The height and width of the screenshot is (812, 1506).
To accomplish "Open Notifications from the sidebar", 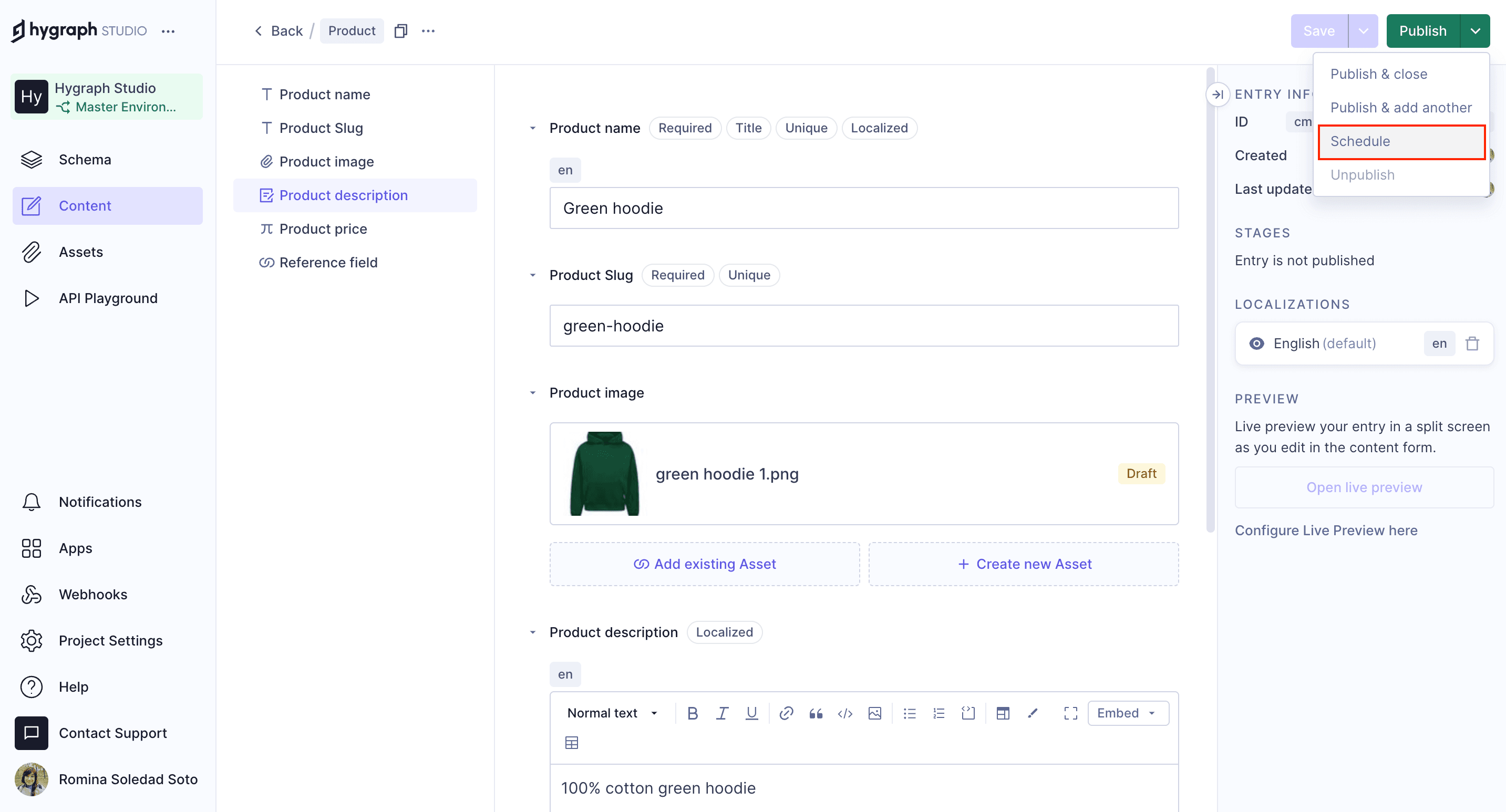I will 100,502.
